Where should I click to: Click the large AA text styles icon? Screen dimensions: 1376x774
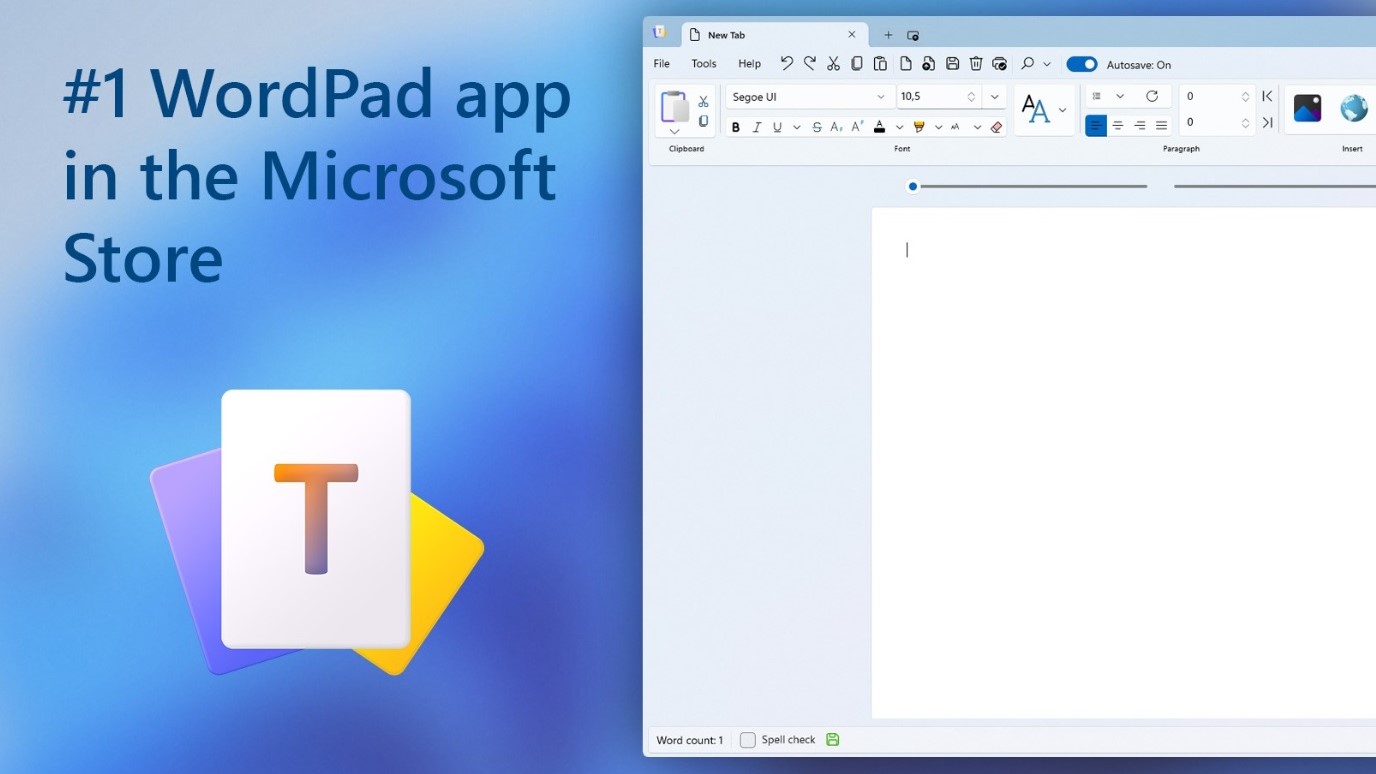1036,109
